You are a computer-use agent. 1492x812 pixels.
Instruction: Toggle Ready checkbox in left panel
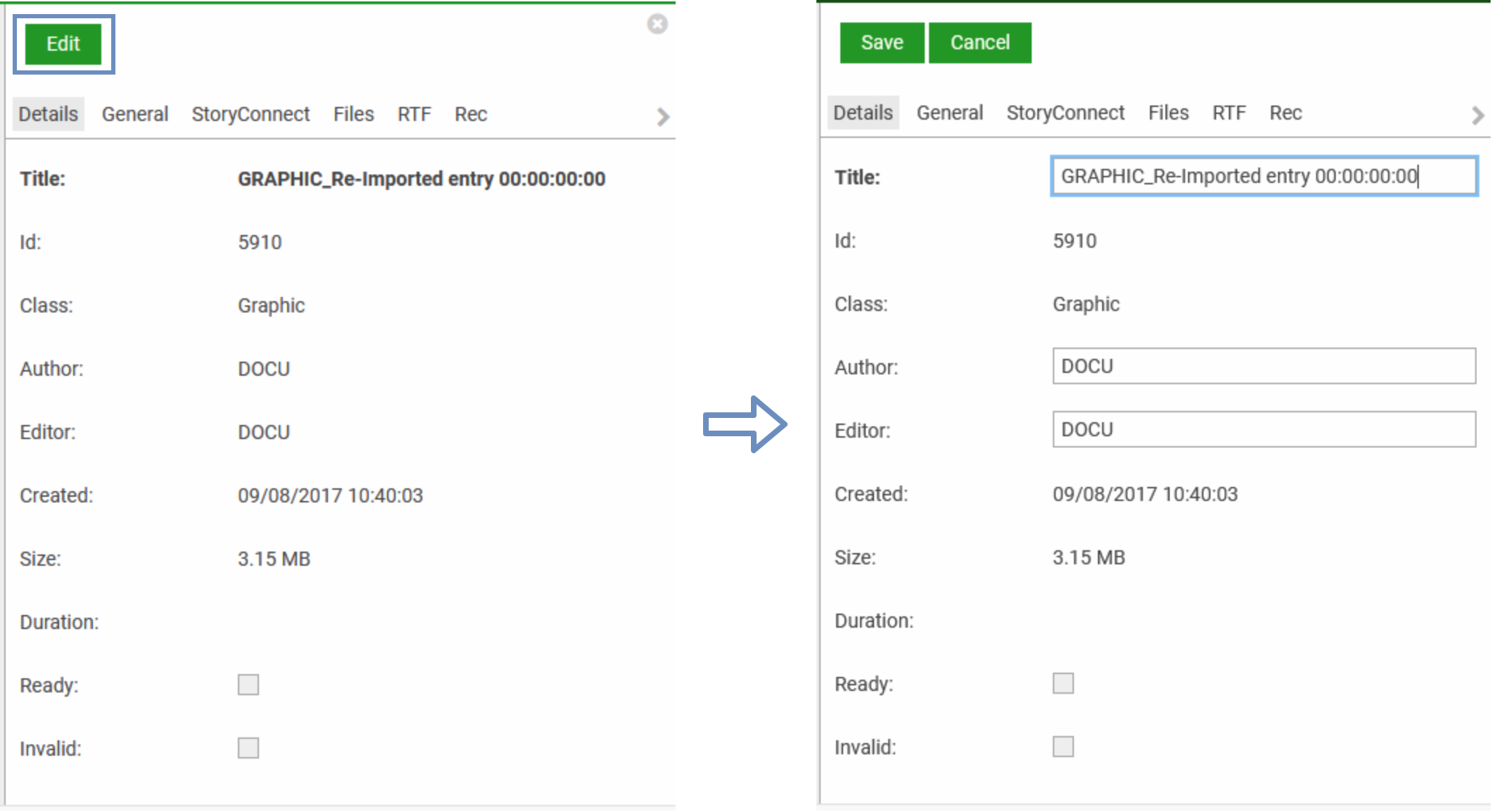coord(248,685)
